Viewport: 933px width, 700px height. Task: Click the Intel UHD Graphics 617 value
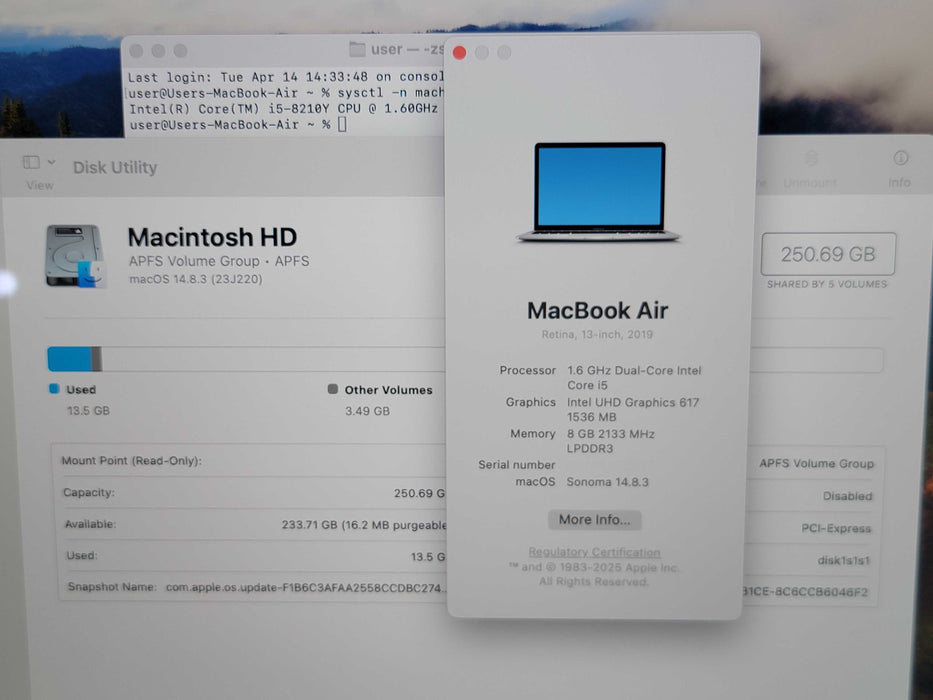point(633,410)
